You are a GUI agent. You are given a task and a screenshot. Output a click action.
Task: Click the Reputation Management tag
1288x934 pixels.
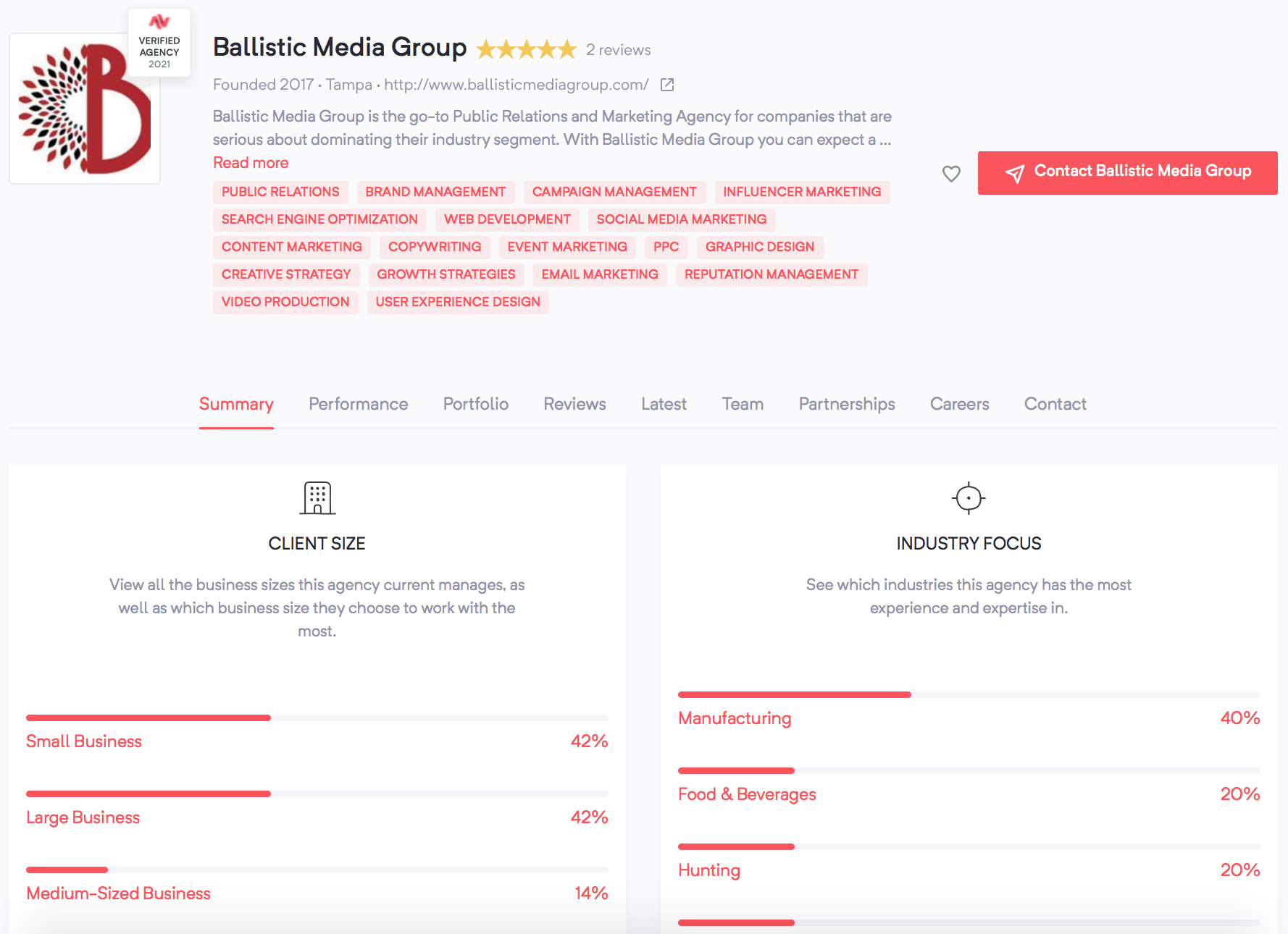coord(771,274)
